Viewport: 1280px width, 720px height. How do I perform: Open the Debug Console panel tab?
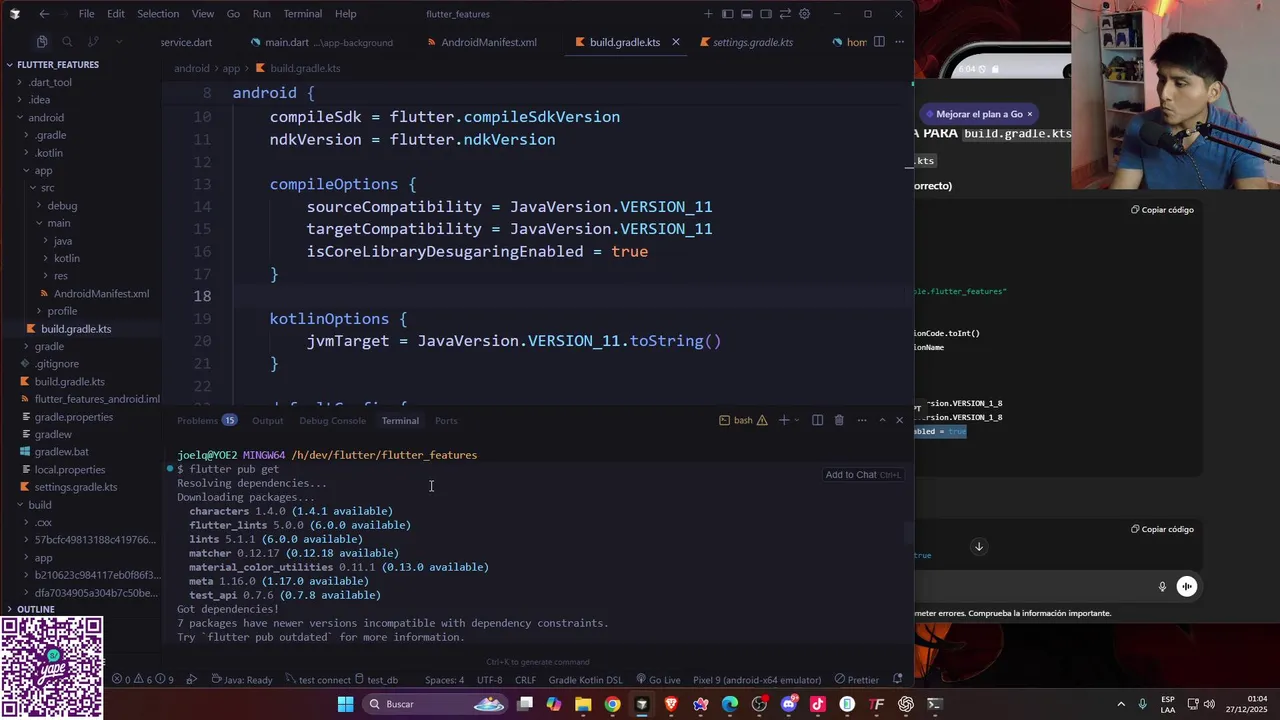332,421
